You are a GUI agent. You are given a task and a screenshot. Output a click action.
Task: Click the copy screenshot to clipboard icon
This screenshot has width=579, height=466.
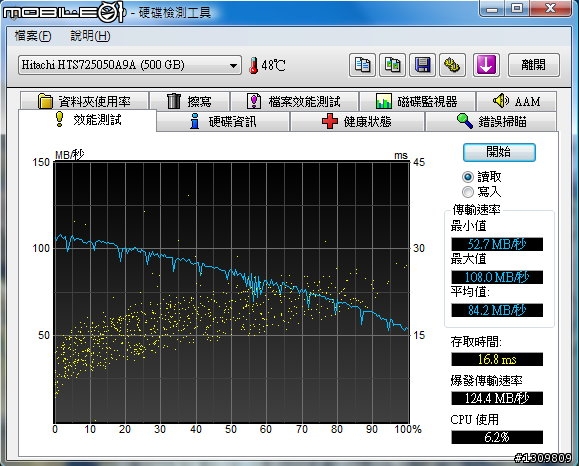(392, 65)
